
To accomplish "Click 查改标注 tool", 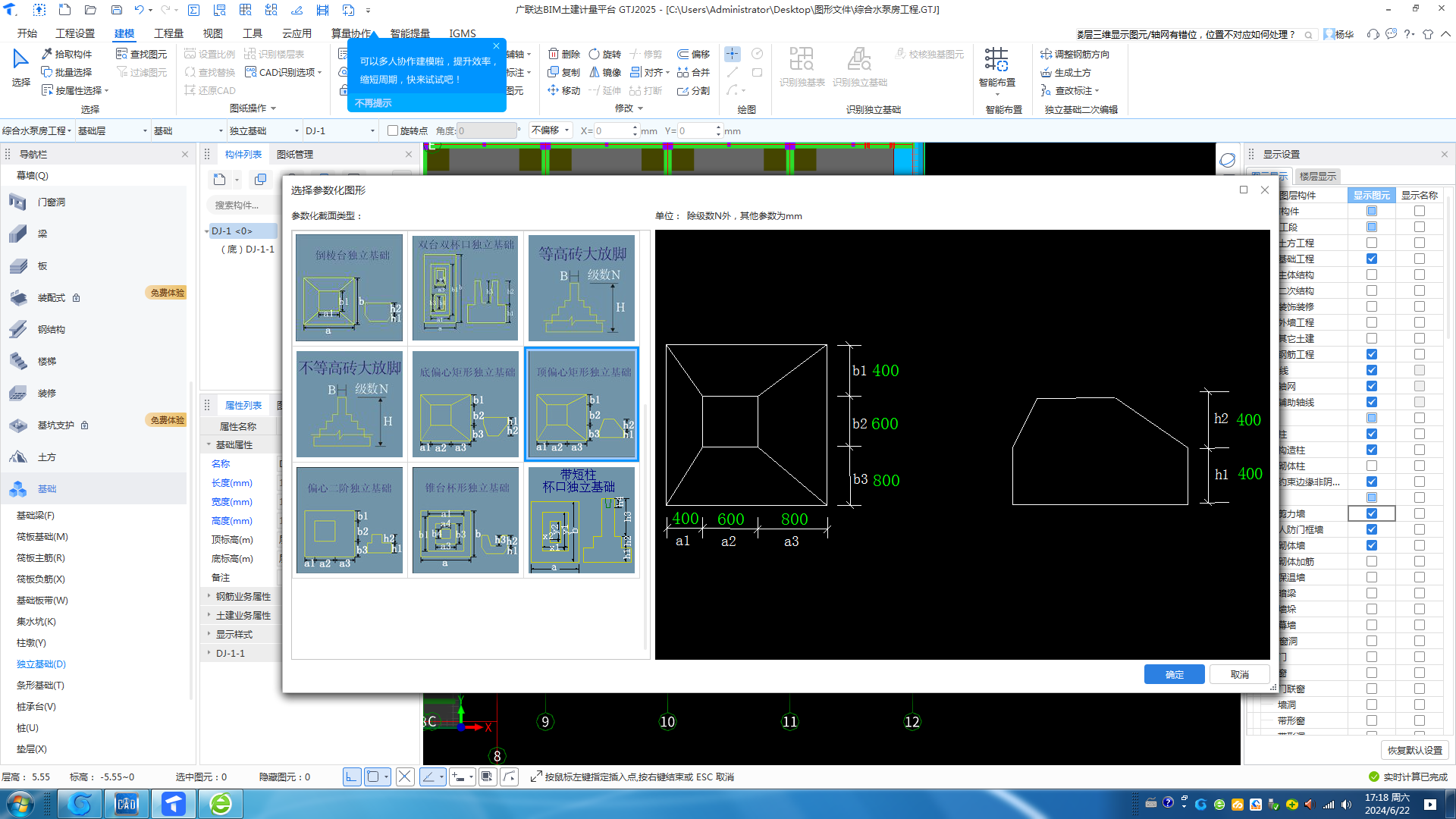I will point(1069,90).
